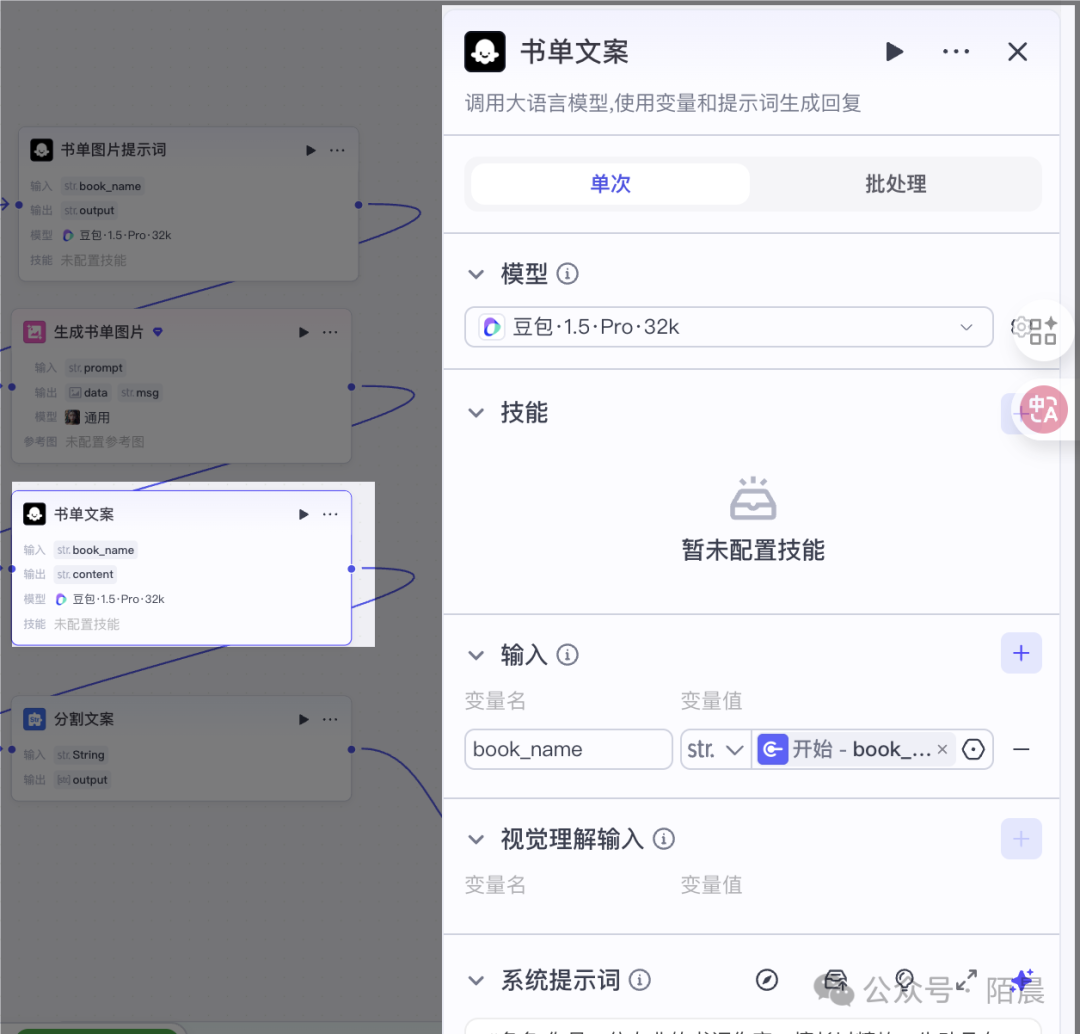
Task: Add a new input variable in 输入
Action: [x=1021, y=653]
